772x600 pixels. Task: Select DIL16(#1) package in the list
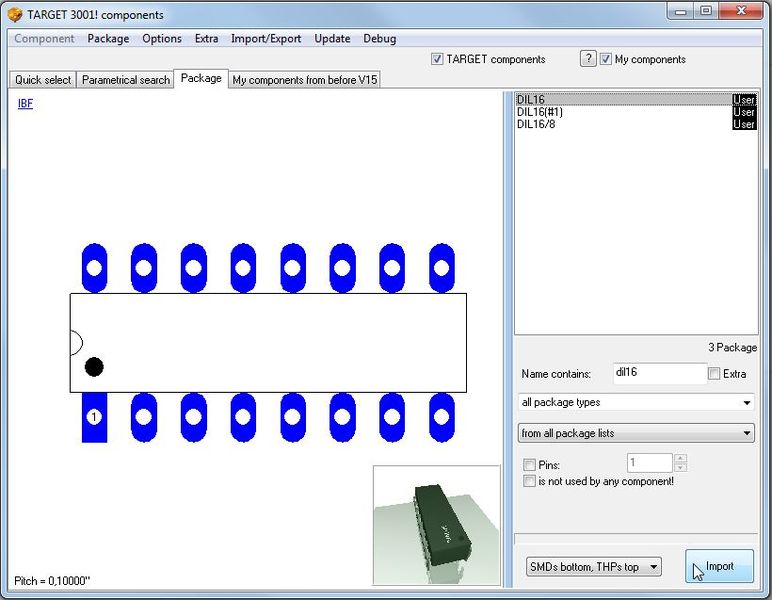coord(636,112)
